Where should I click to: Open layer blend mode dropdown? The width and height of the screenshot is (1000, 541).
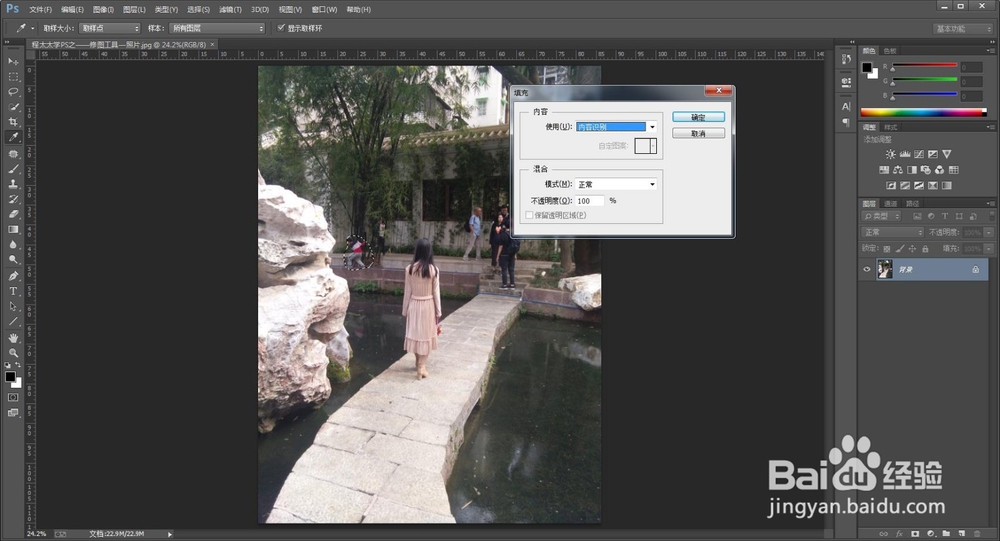pyautogui.click(x=892, y=232)
